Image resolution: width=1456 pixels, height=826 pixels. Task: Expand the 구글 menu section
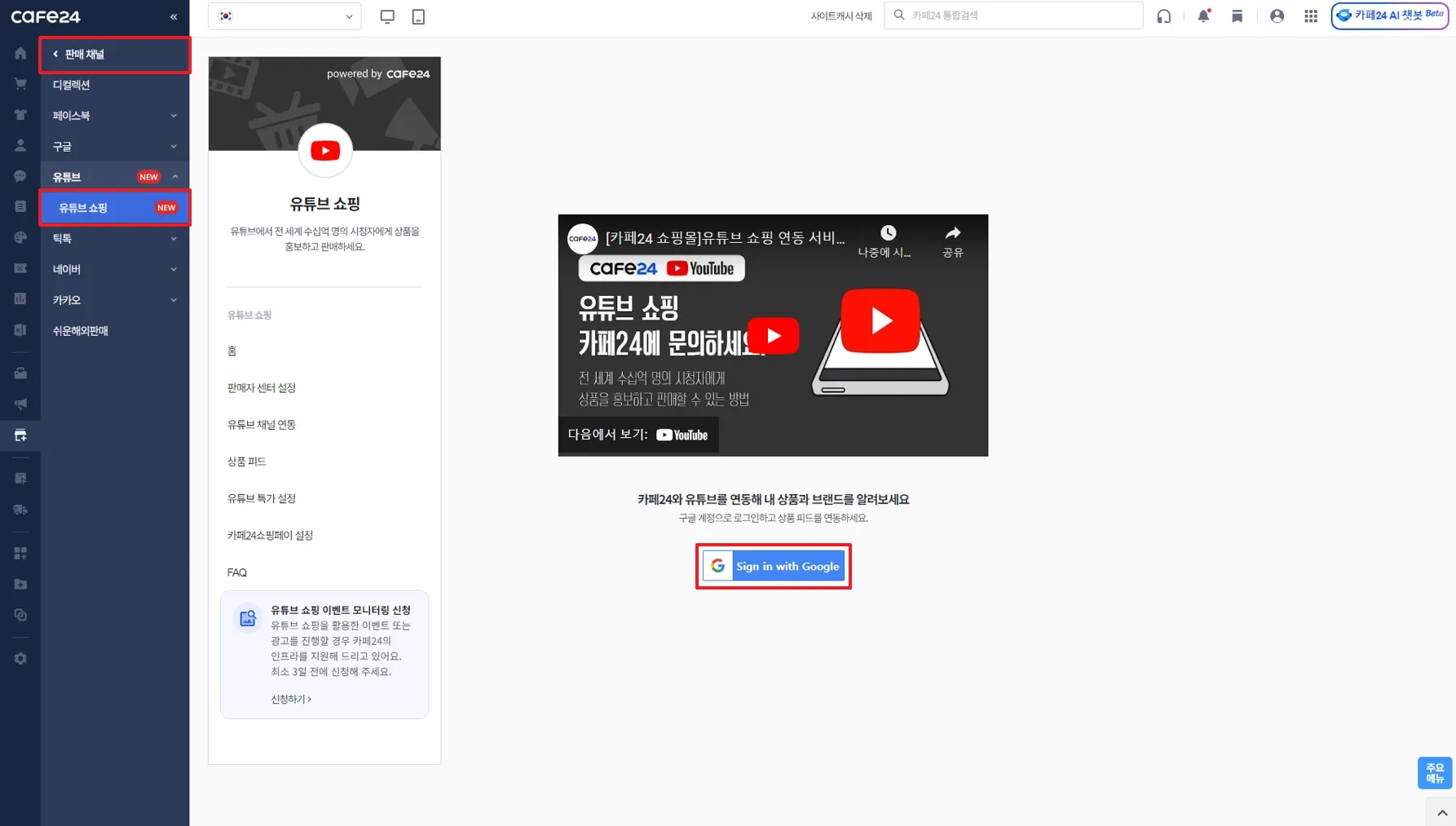[115, 147]
